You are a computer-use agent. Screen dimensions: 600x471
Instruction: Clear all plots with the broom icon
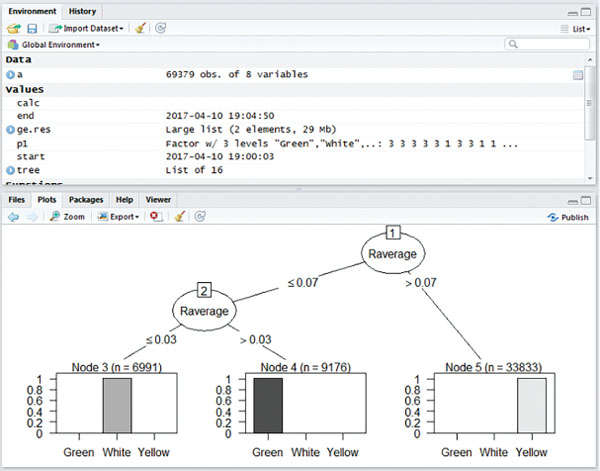coord(180,216)
